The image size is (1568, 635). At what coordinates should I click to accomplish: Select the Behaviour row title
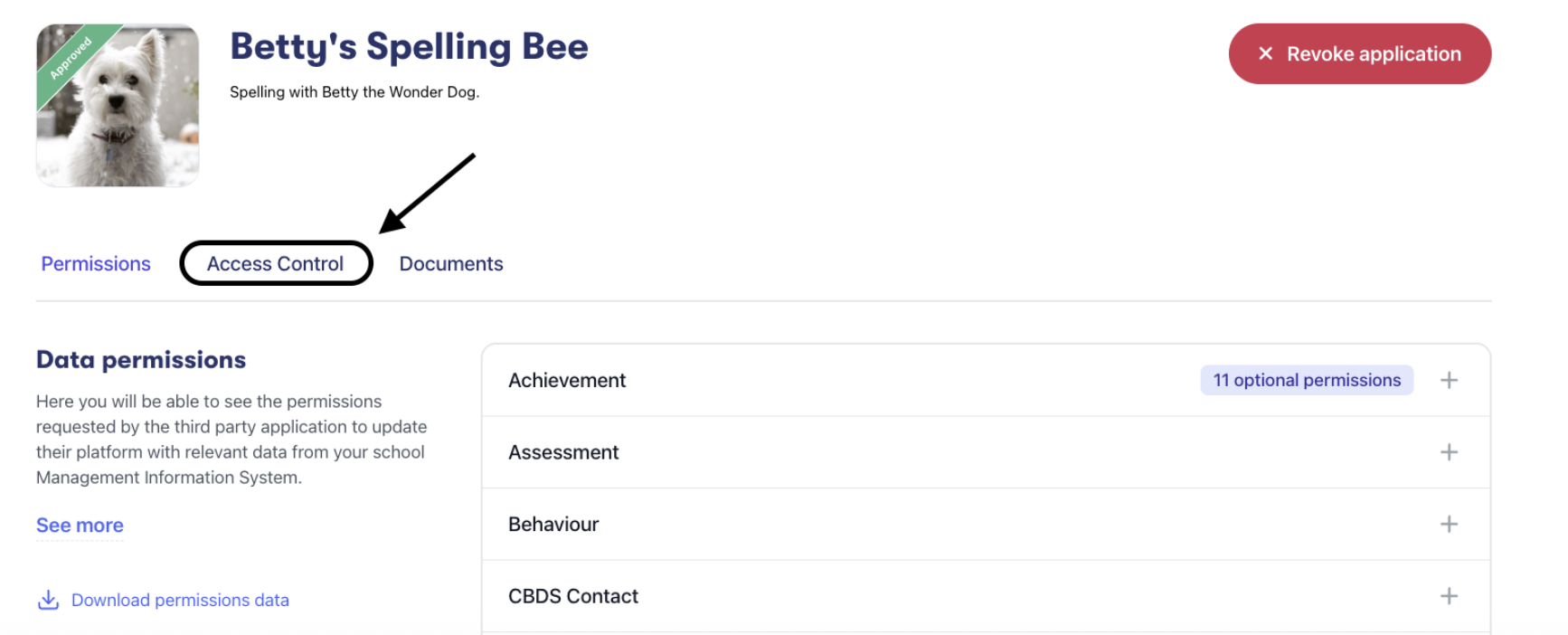point(553,525)
